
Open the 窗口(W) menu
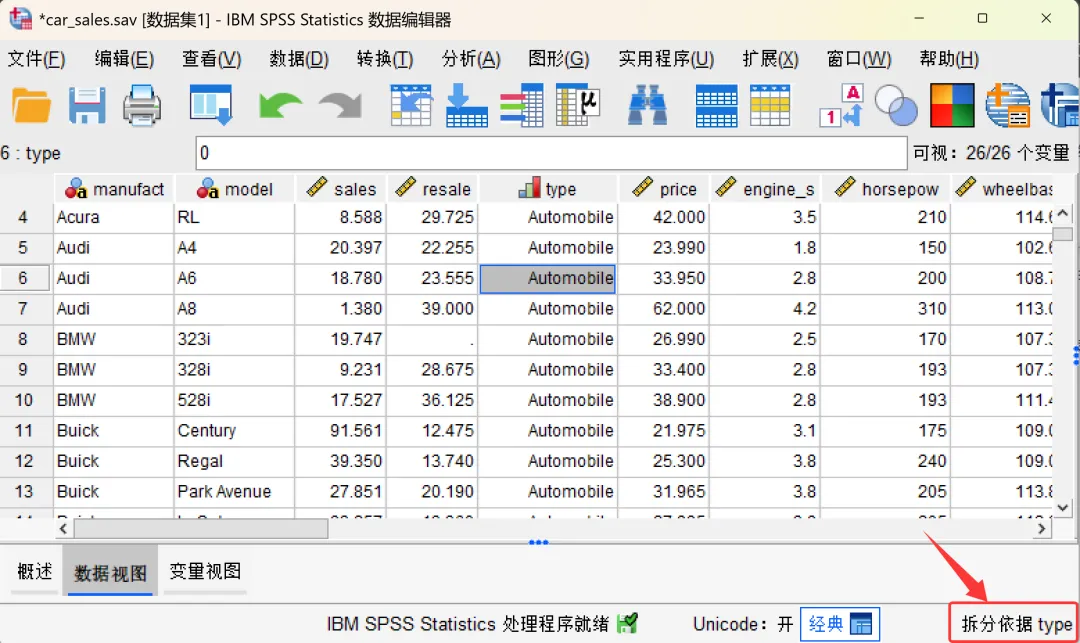[x=859, y=59]
